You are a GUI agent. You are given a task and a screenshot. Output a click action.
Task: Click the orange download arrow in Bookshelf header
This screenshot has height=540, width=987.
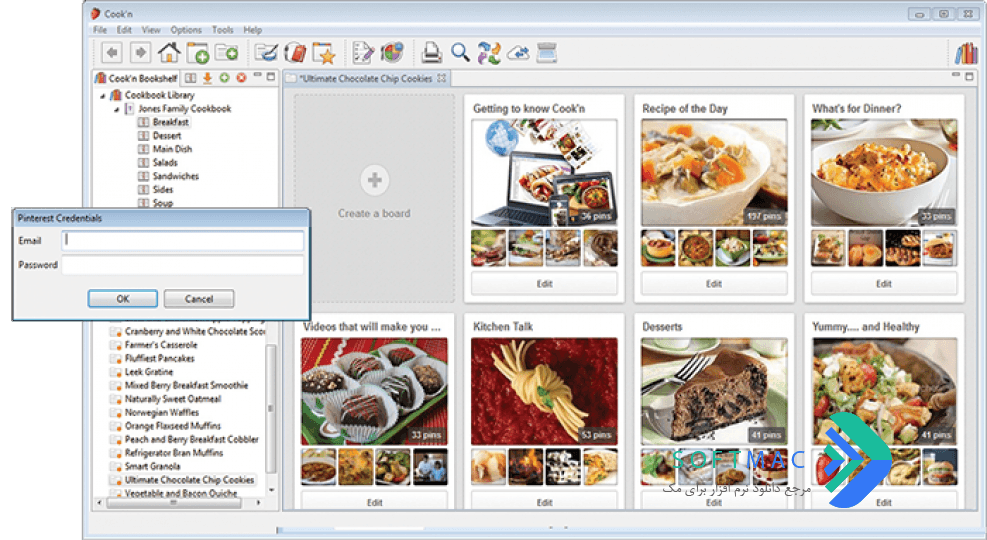pyautogui.click(x=207, y=78)
